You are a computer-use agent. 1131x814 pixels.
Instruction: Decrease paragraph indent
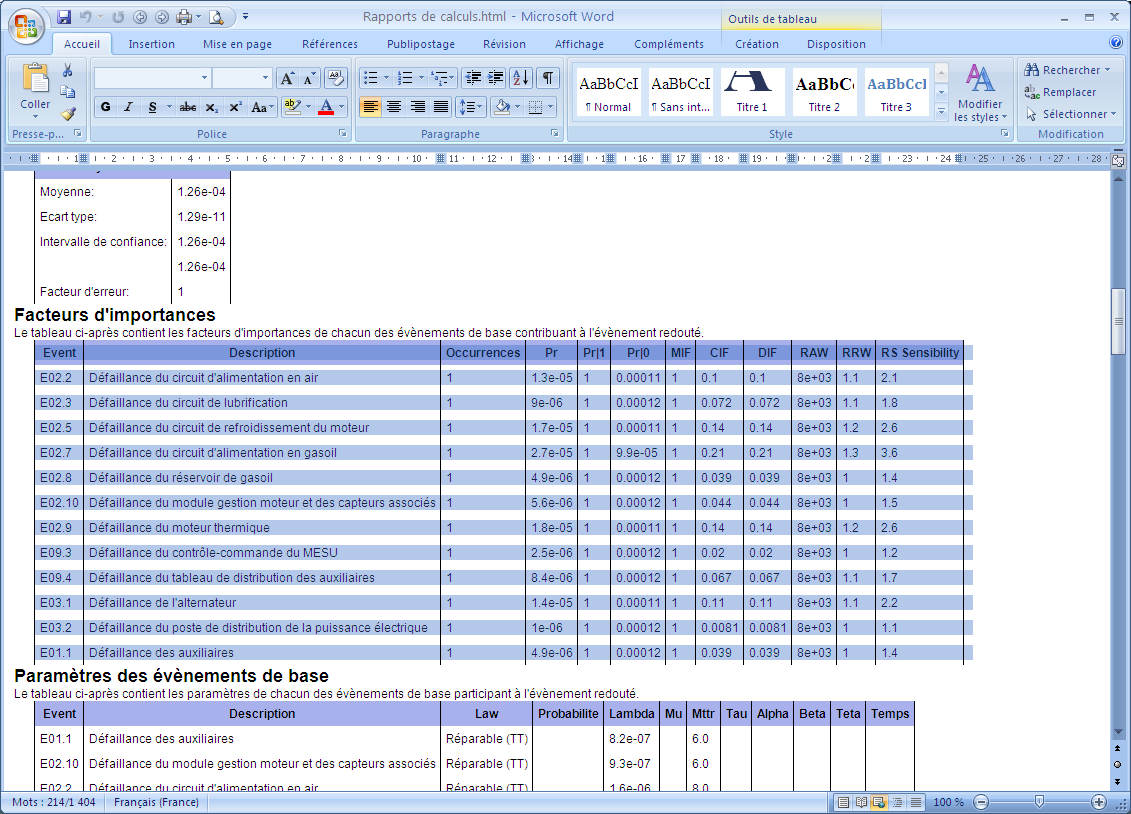(x=473, y=78)
